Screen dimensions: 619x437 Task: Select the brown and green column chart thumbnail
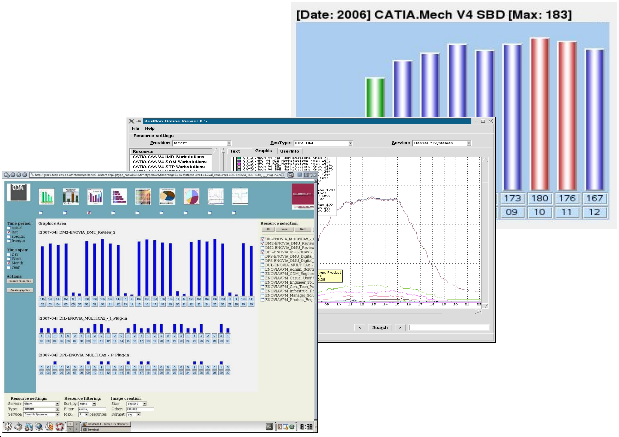point(71,196)
